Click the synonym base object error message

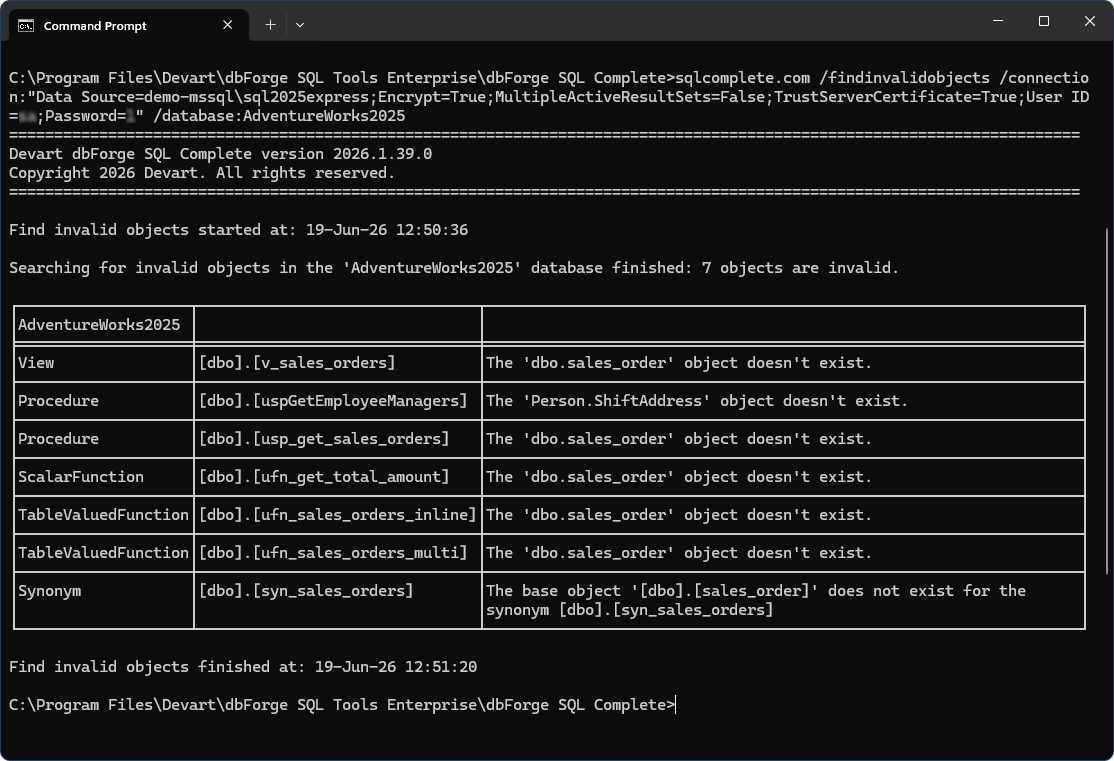tap(756, 600)
